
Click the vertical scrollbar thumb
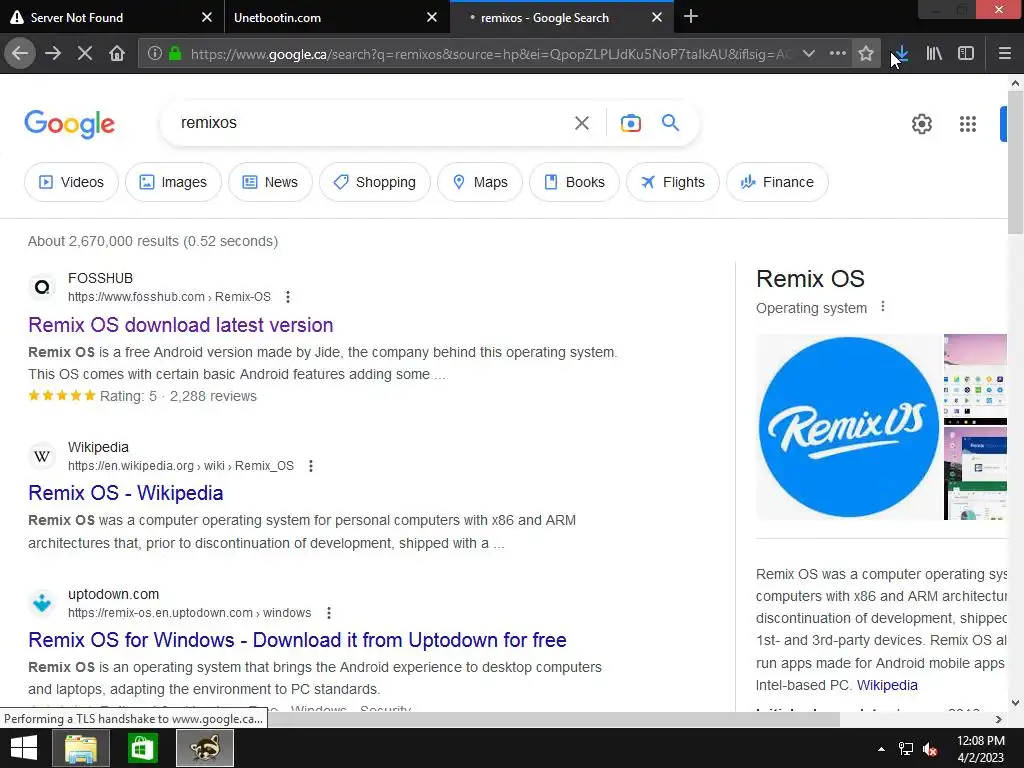pos(1016,162)
